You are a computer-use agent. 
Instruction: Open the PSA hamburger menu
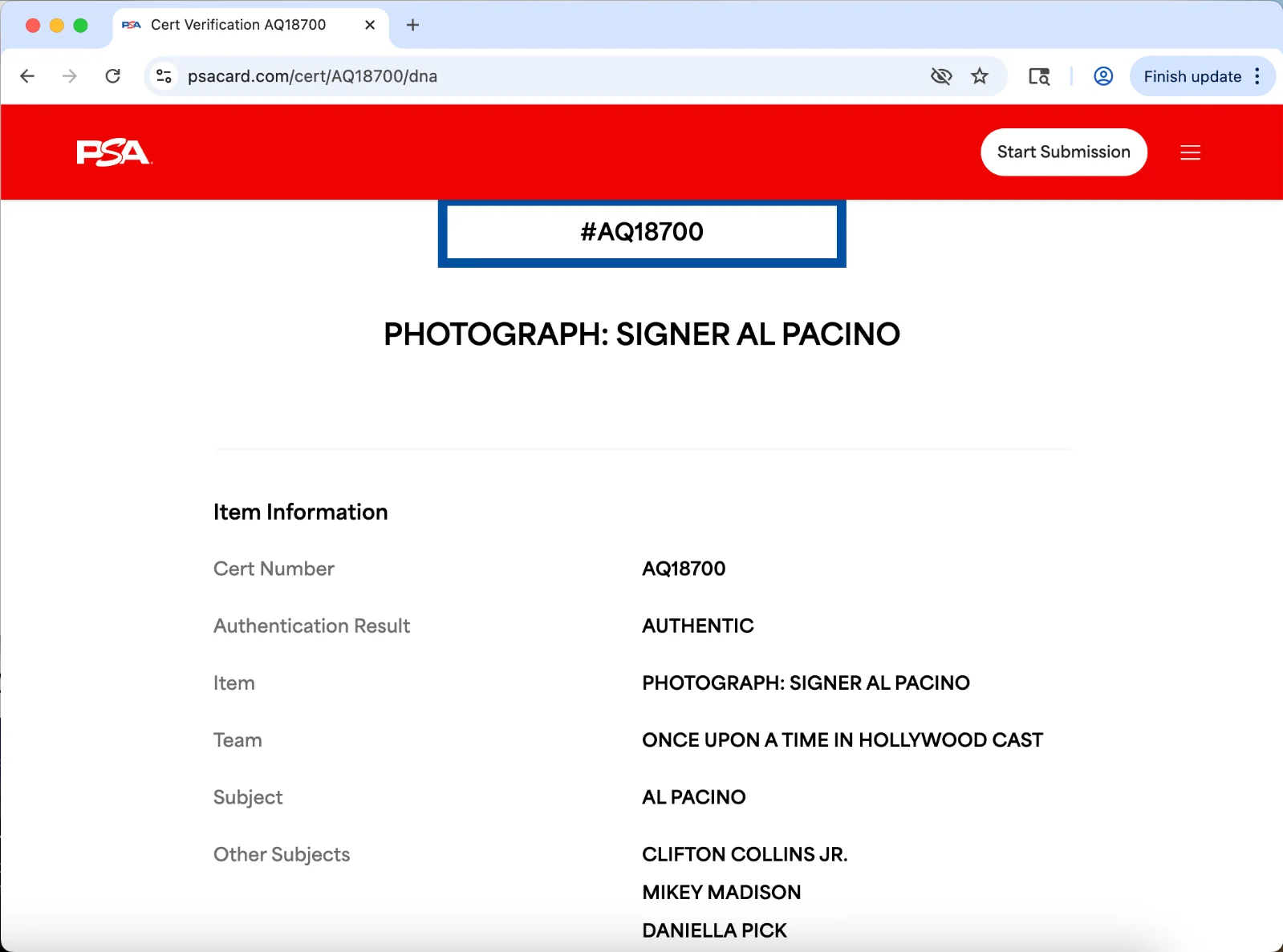pos(1190,152)
